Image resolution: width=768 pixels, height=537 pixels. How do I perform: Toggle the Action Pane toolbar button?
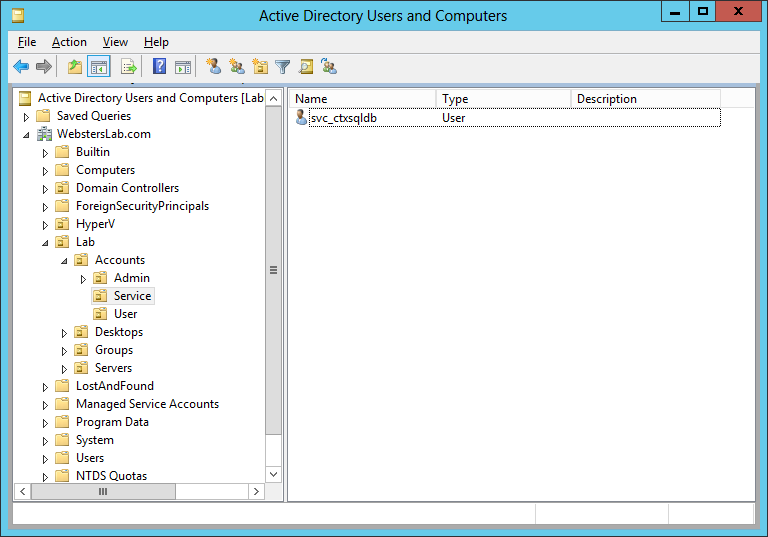(x=183, y=67)
